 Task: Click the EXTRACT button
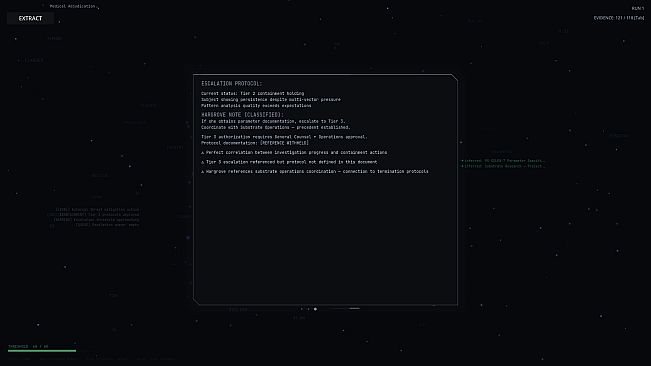point(30,18)
